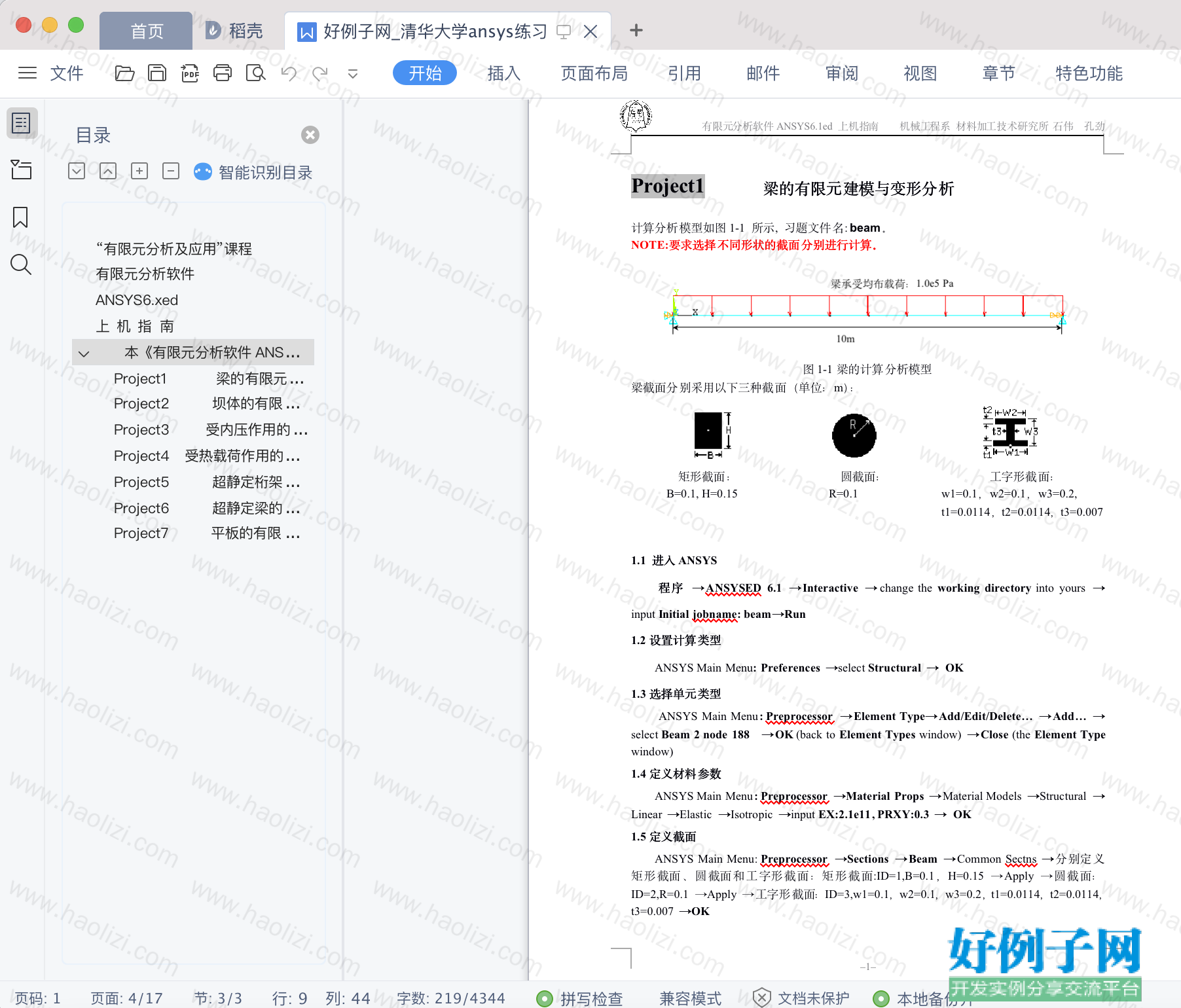The width and height of the screenshot is (1181, 1008).
Task: Click the red NOTE line in document
Action: 755,245
